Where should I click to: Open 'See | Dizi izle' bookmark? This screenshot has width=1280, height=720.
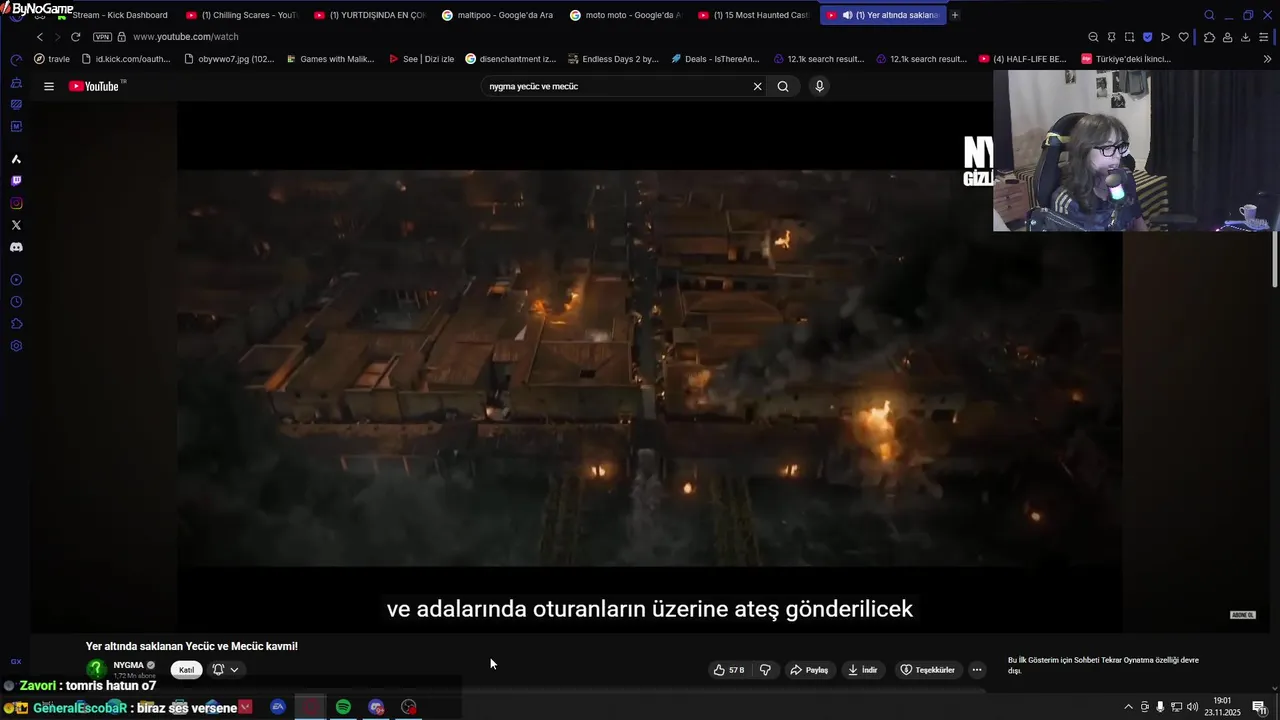(x=421, y=59)
